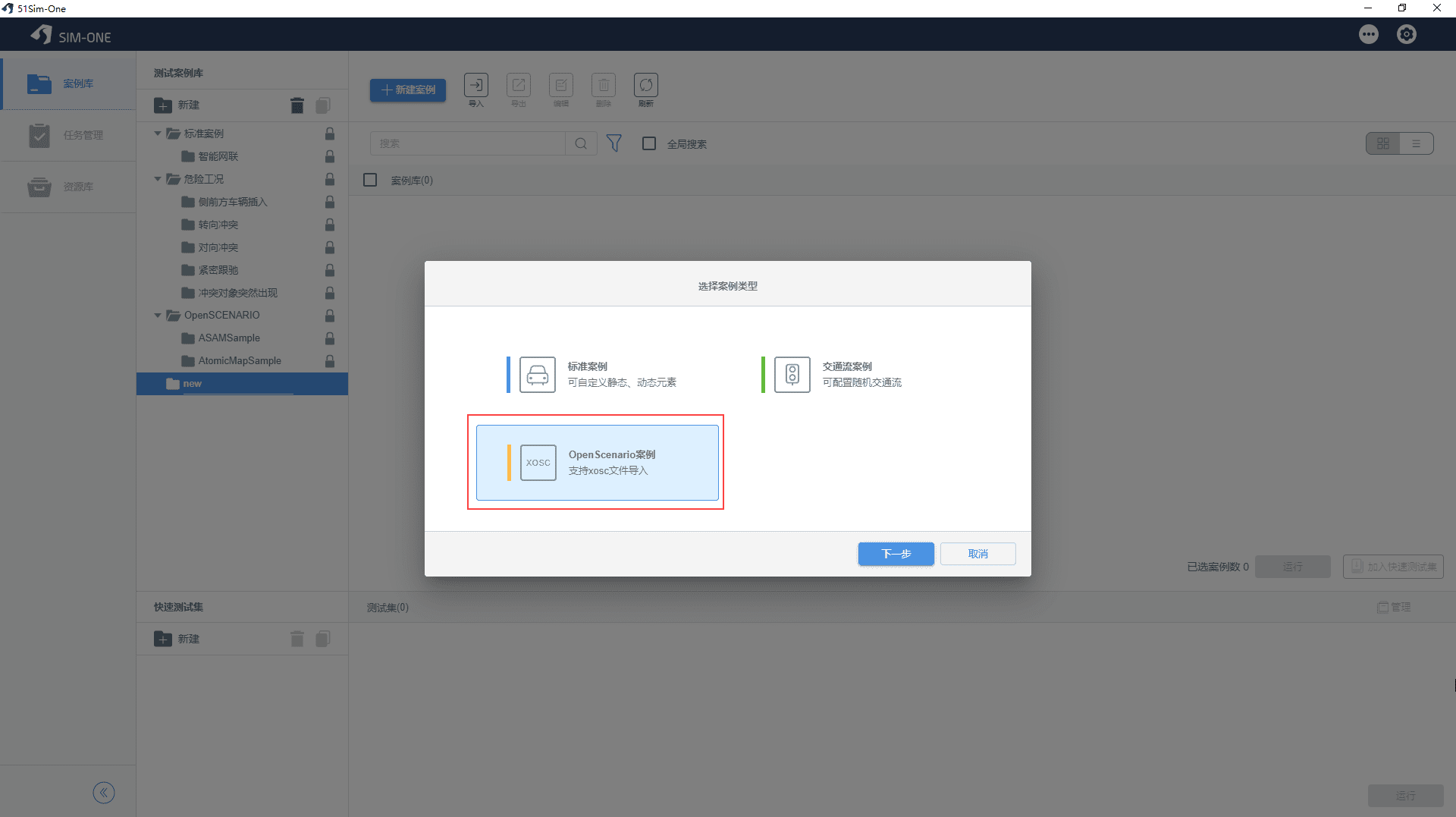Screen dimensions: 1456x817
Task: Click lock icon beside OpenSCENARIO
Action: coord(330,316)
